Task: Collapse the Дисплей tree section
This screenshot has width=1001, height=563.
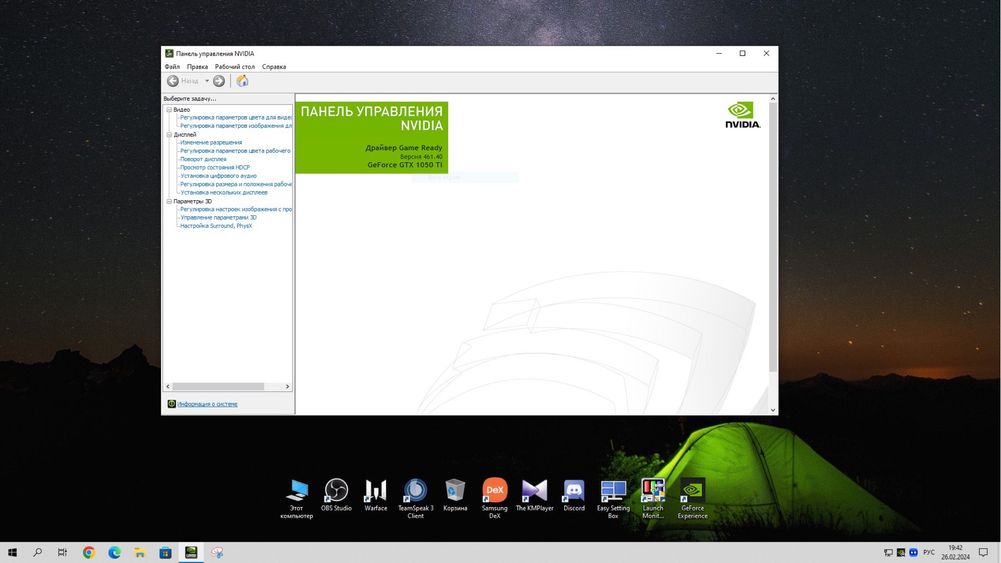Action: tap(169, 135)
